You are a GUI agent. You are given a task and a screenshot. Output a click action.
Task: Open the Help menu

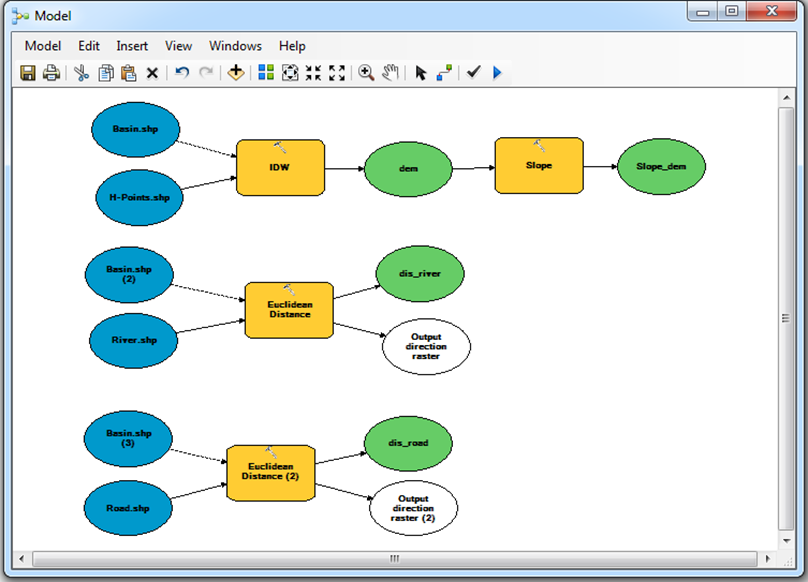pyautogui.click(x=292, y=46)
